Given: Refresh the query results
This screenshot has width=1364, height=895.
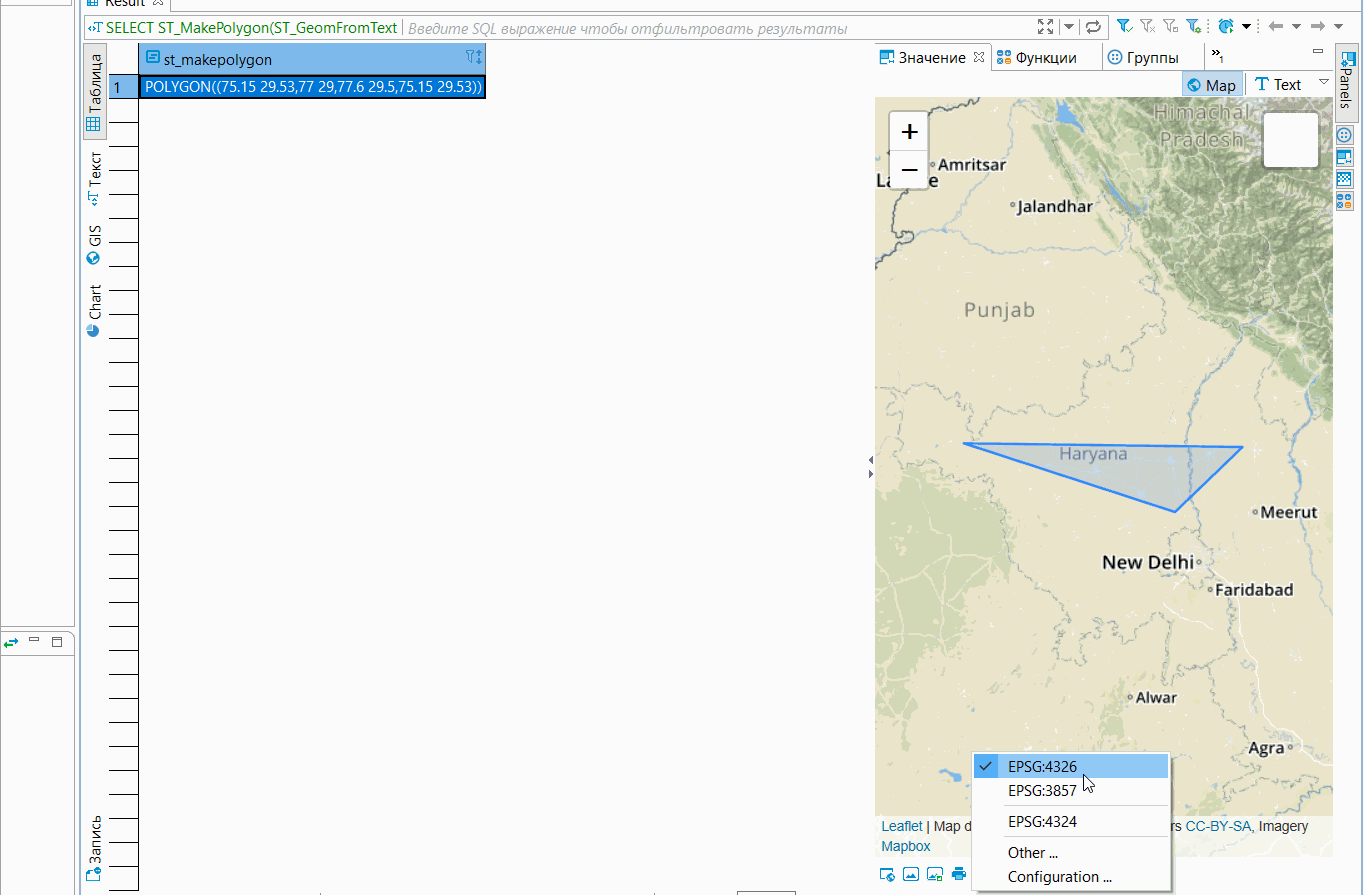Looking at the screenshot, I should pos(1093,27).
